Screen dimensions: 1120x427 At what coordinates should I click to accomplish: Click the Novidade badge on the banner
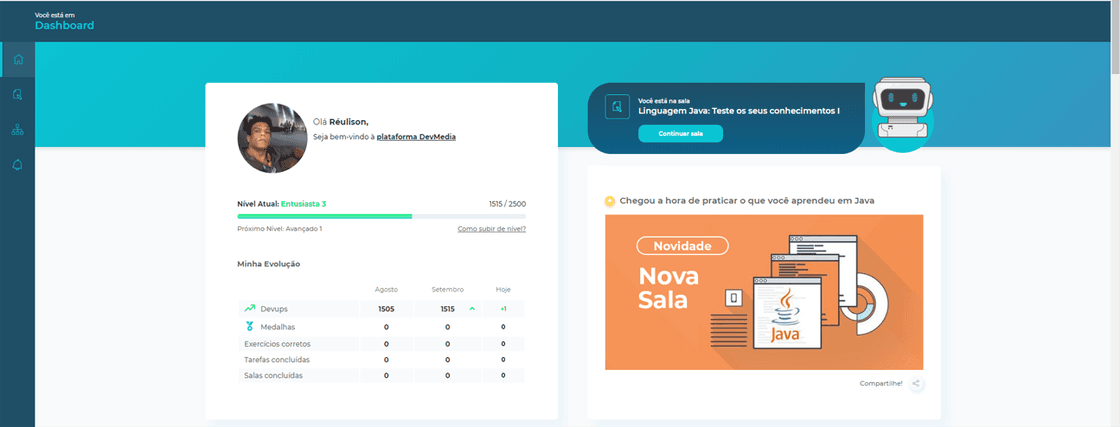pyautogui.click(x=682, y=246)
